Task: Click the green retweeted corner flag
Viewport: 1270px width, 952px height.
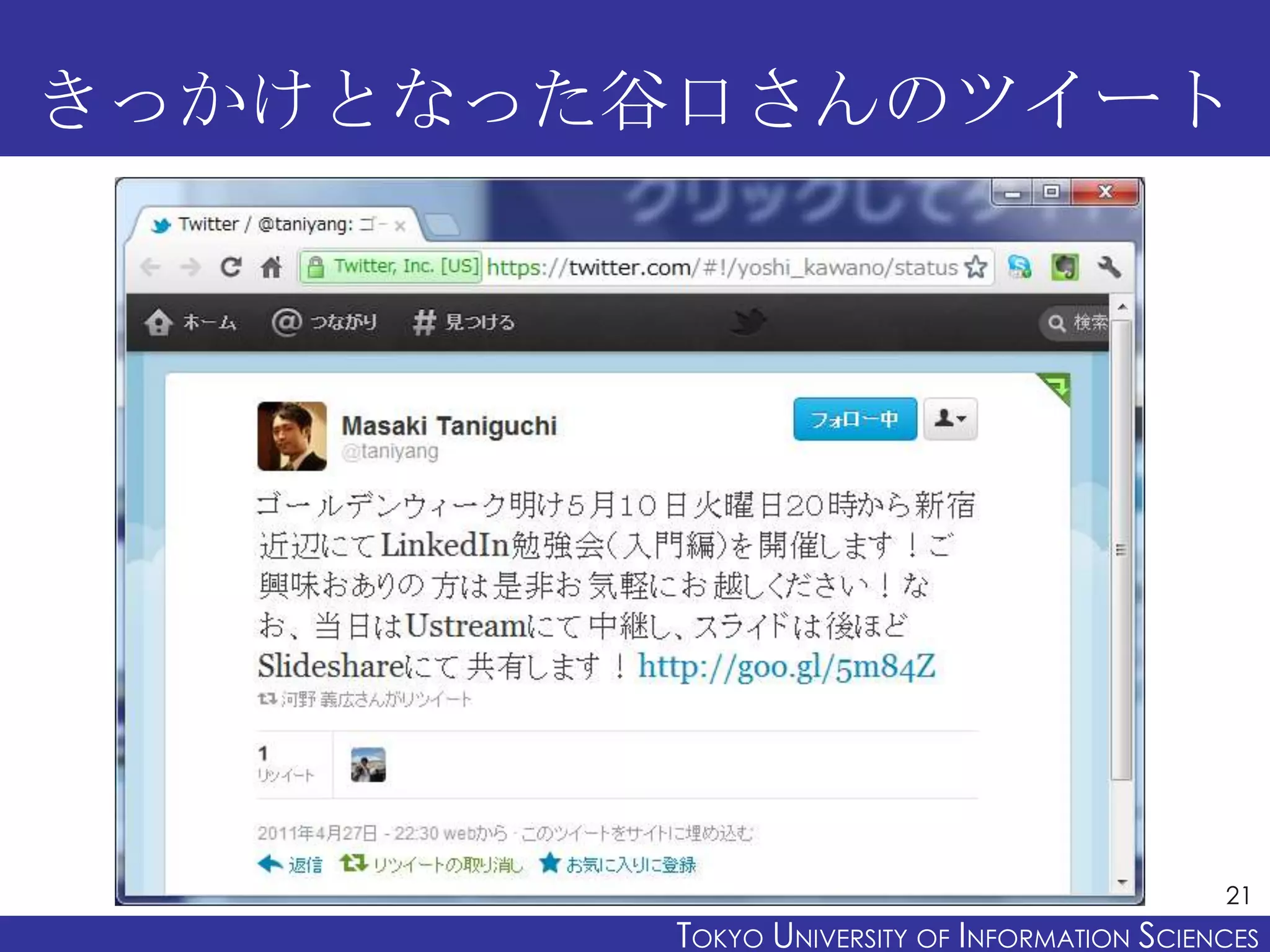Action: click(x=1056, y=387)
